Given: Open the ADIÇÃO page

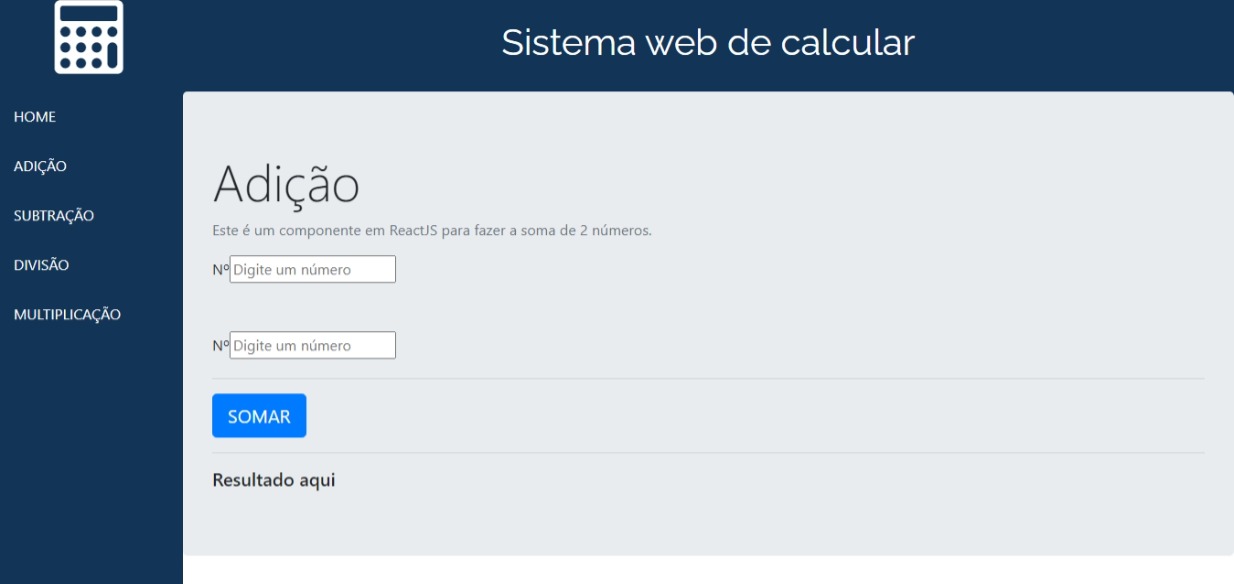Looking at the screenshot, I should [35, 166].
